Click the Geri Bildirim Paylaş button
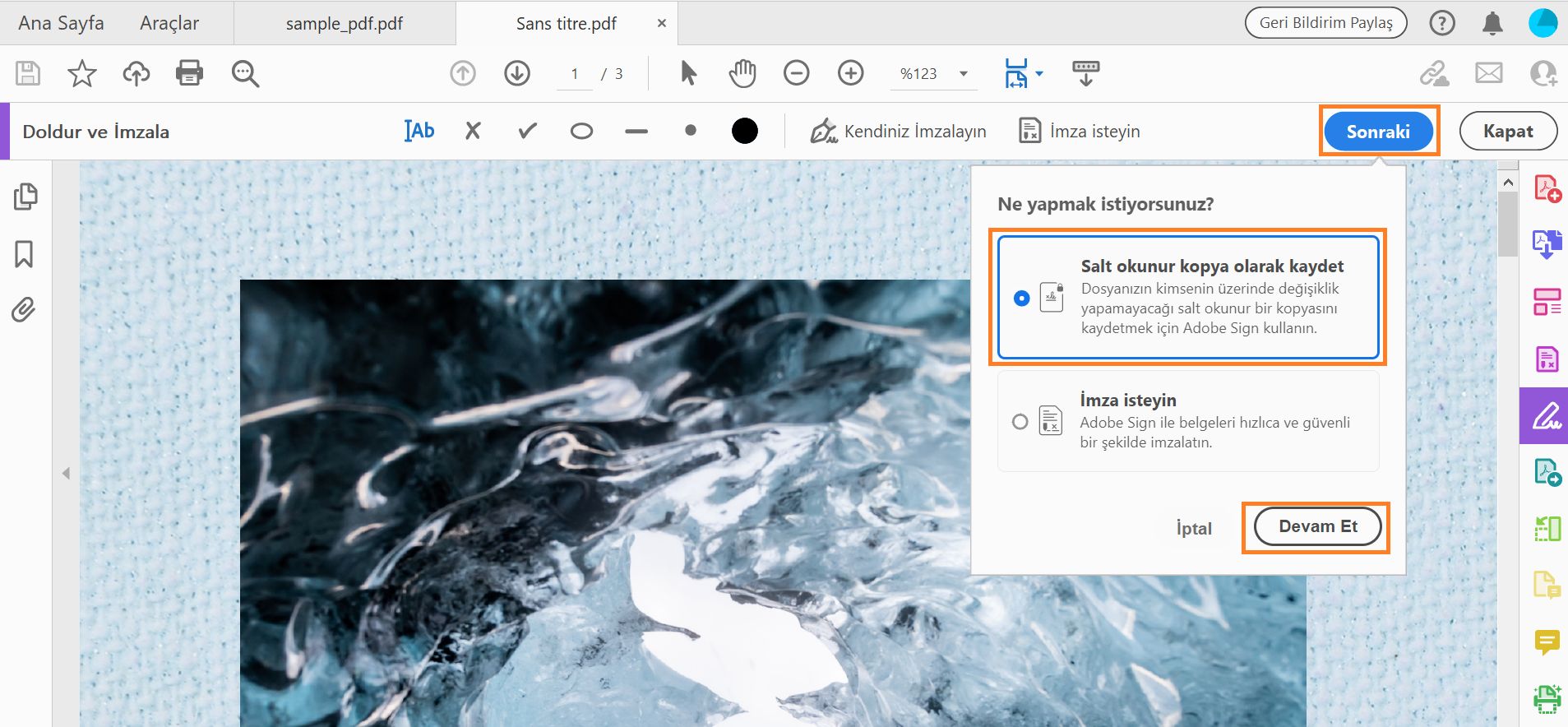 coord(1326,23)
